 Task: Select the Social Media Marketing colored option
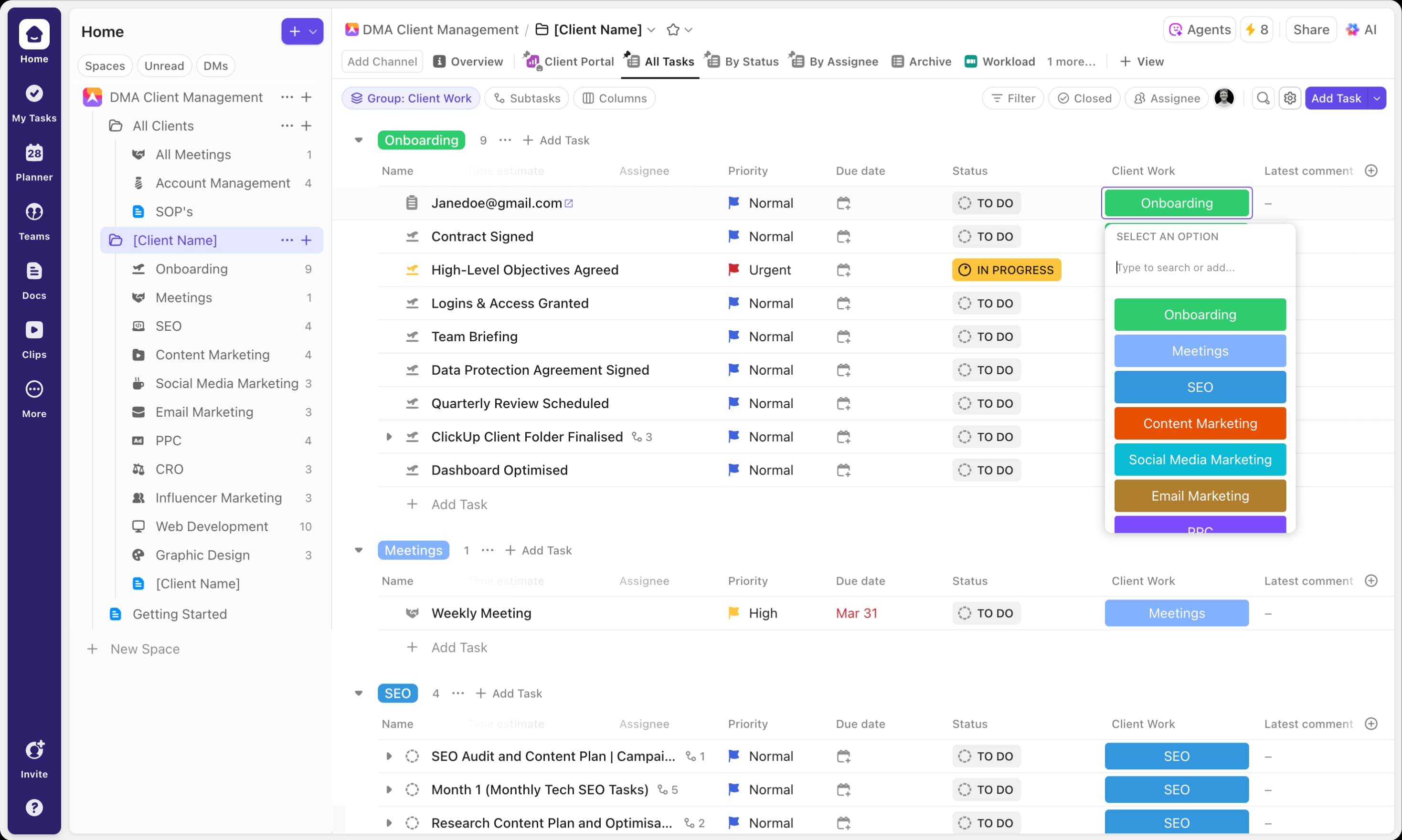[x=1200, y=460]
